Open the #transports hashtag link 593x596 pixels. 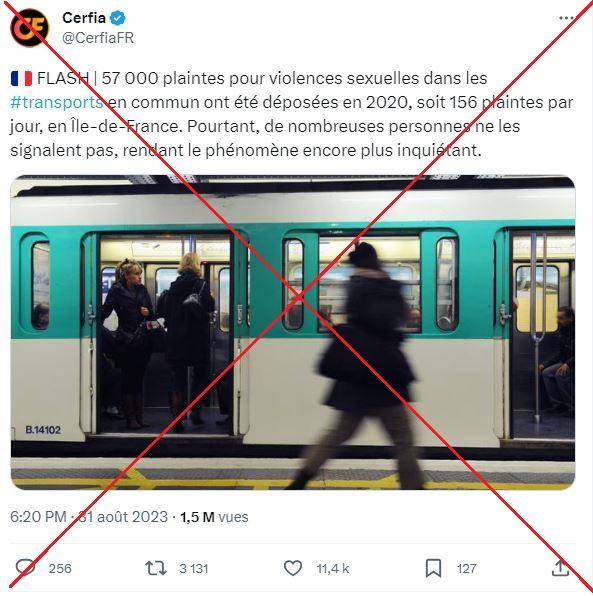[57, 102]
